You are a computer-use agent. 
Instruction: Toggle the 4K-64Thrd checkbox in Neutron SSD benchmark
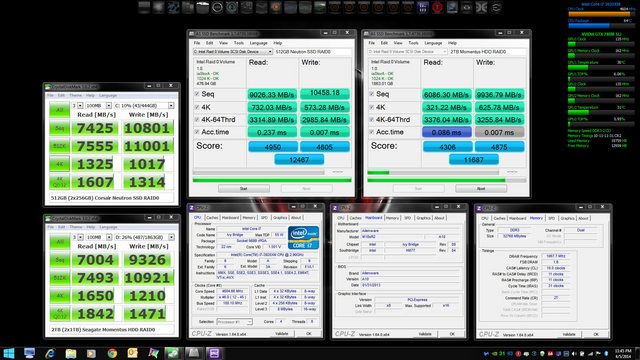(197, 119)
